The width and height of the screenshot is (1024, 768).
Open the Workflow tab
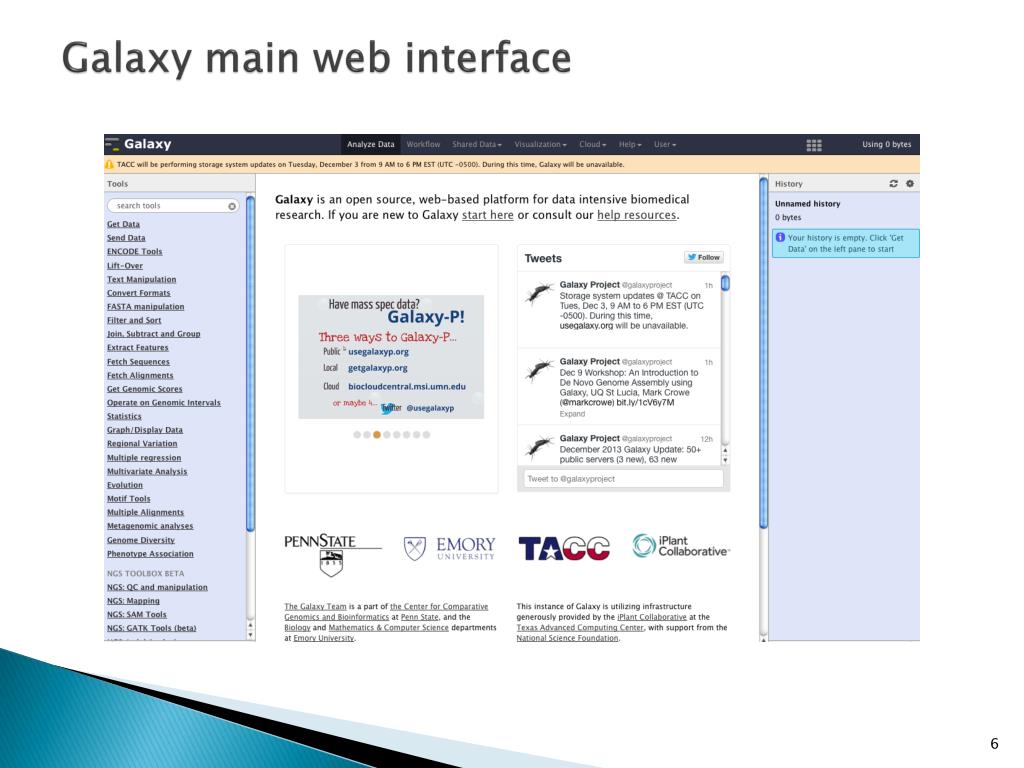tap(423, 144)
